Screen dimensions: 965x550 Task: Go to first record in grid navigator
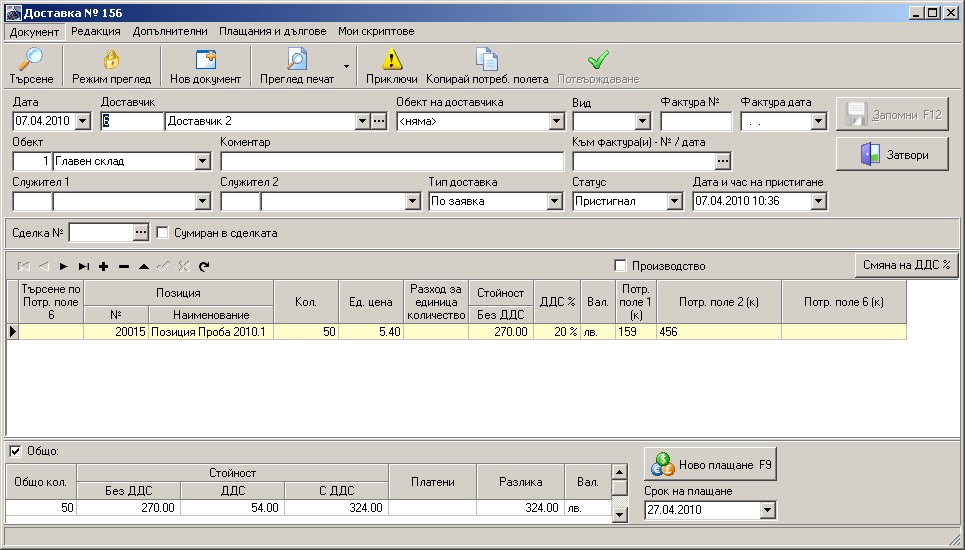coord(23,266)
